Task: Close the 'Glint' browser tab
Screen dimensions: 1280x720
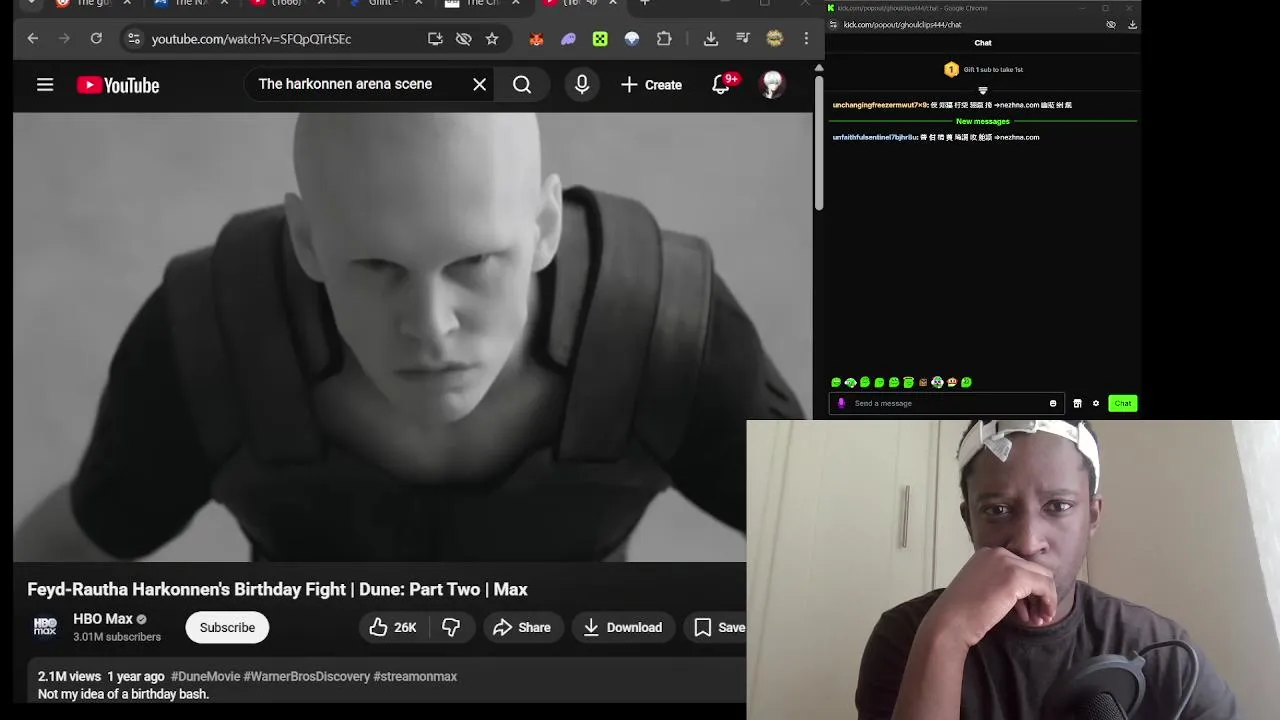Action: point(421,3)
